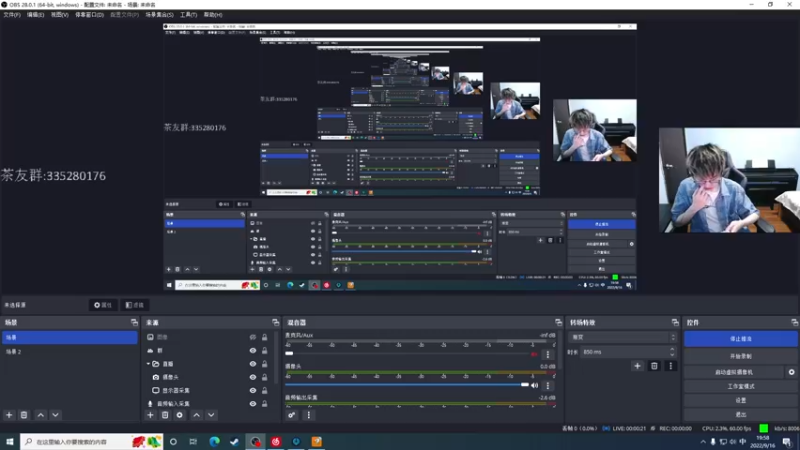Image resolution: width=800 pixels, height=450 pixels.
Task: Toggle lock on display capture source
Action: coord(264,390)
